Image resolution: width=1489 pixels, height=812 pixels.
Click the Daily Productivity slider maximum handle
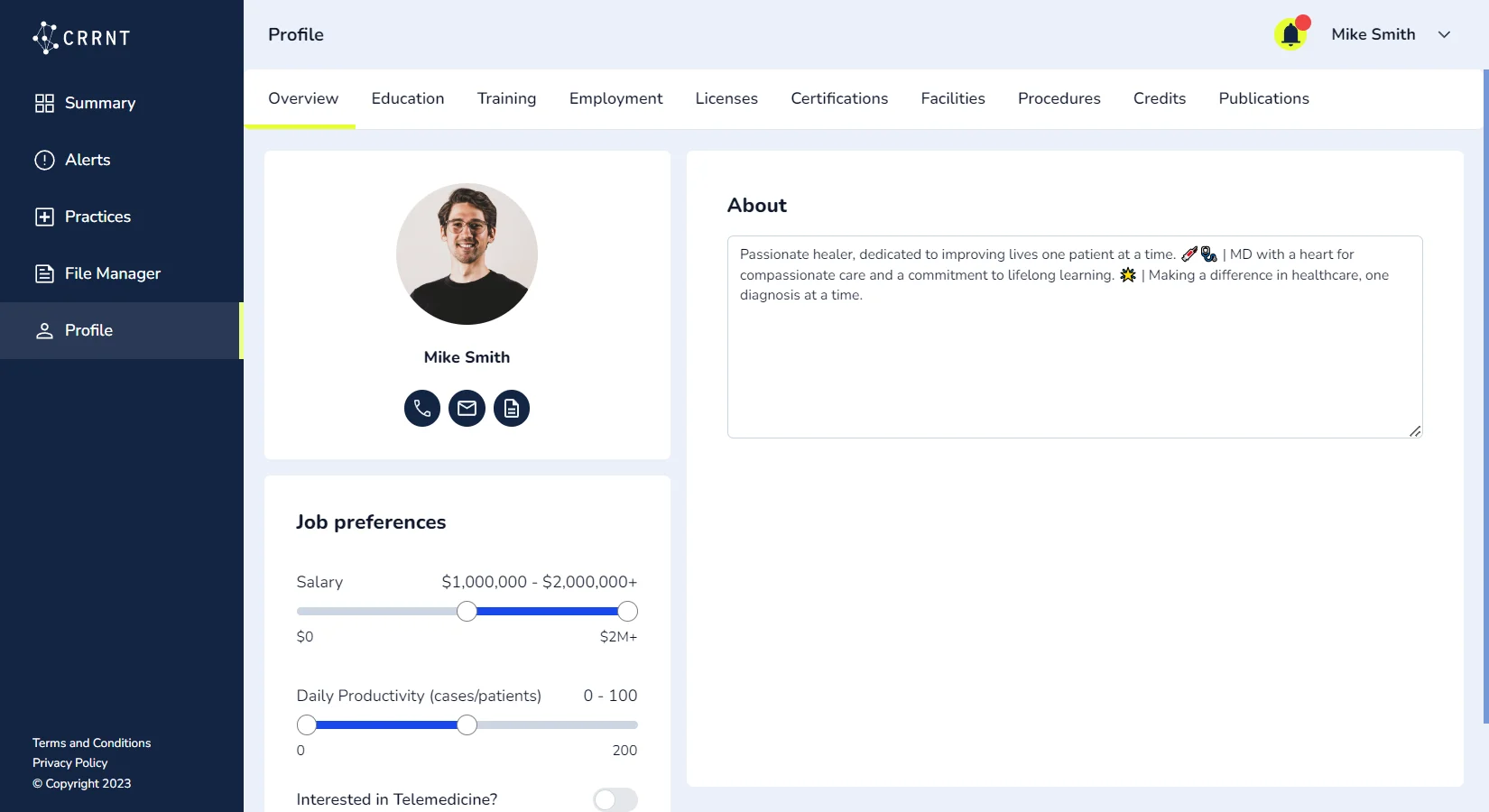(x=467, y=725)
